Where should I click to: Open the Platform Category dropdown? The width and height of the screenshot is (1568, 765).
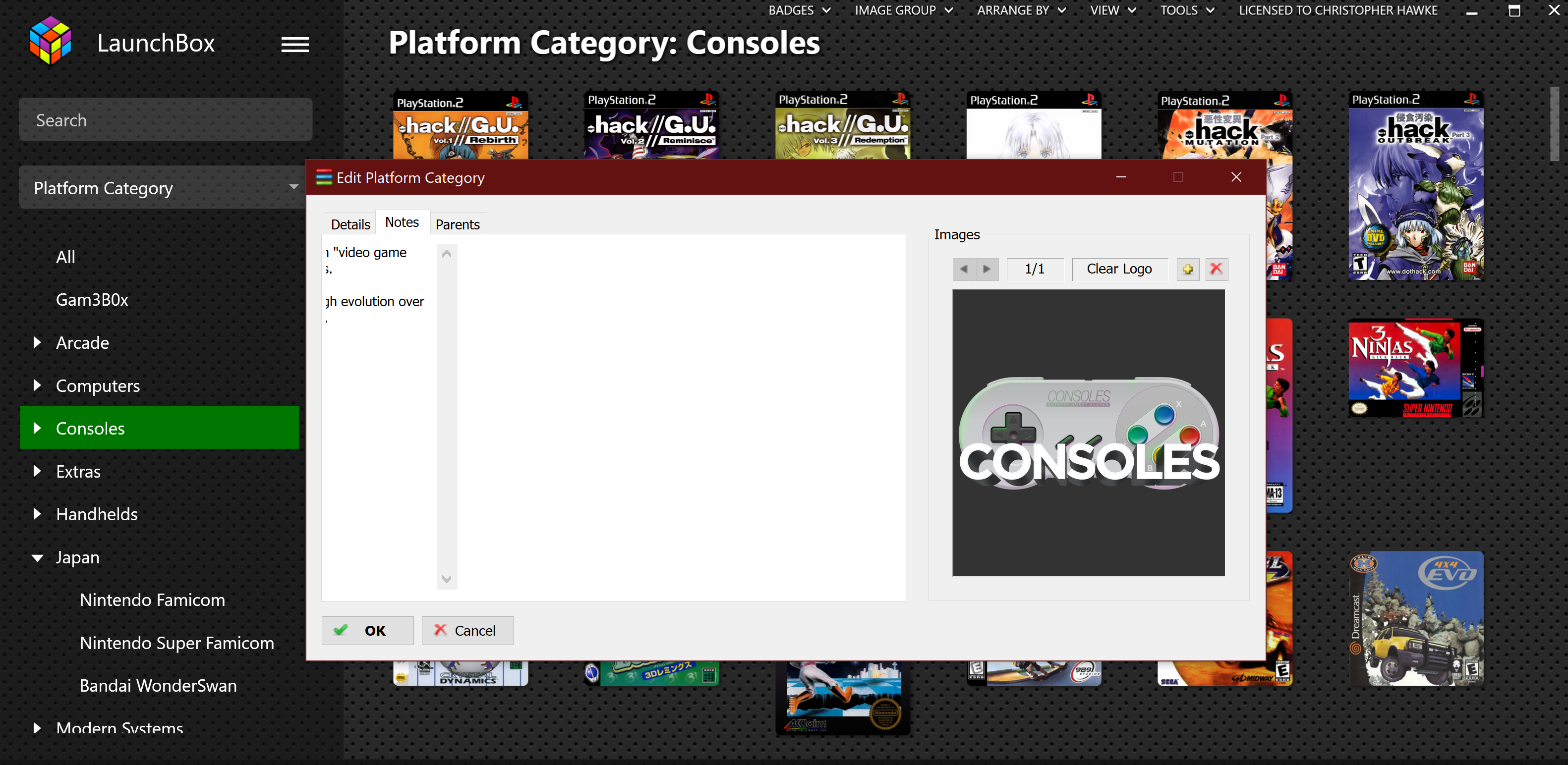pos(163,187)
